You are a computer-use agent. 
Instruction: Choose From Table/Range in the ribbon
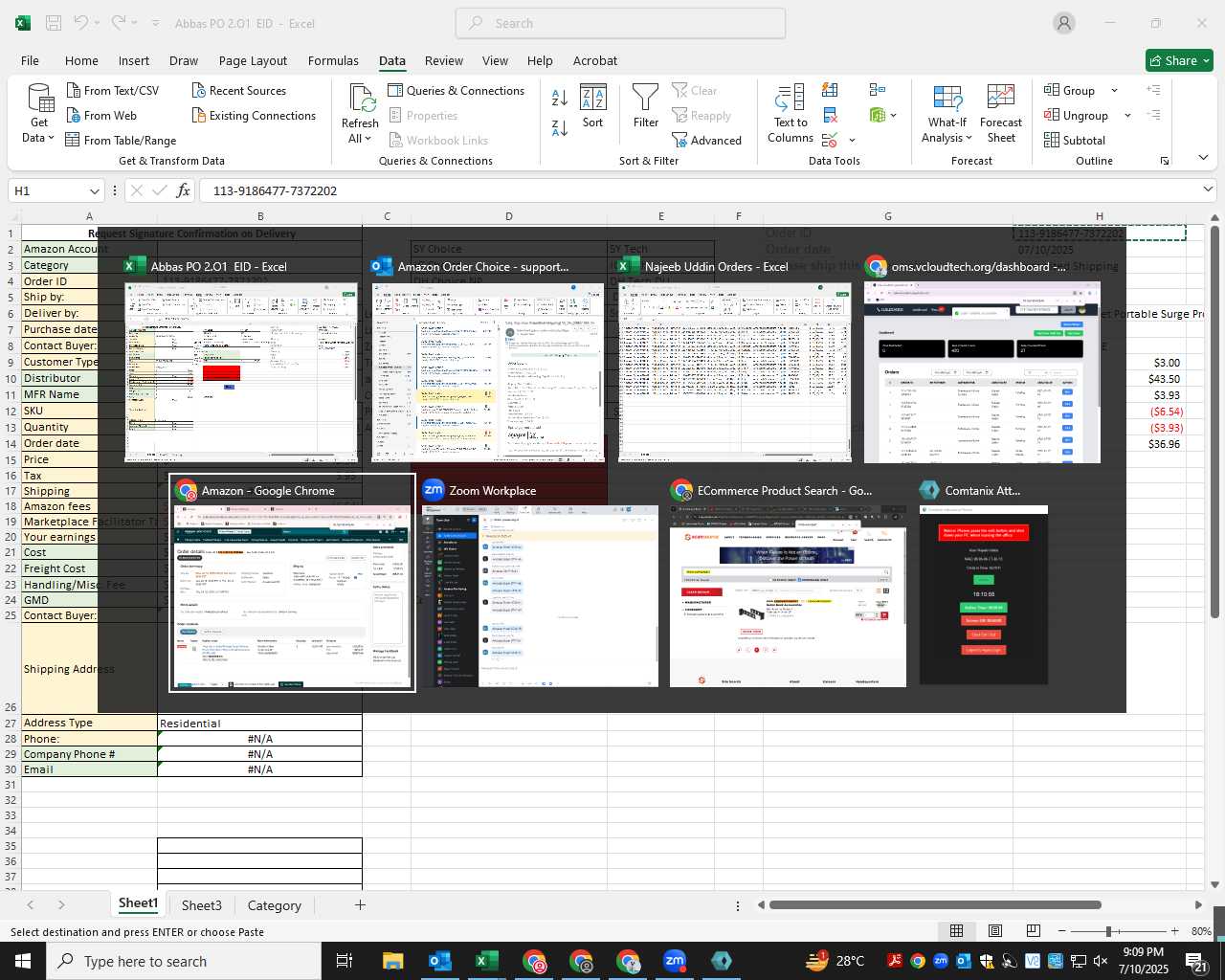(x=121, y=140)
